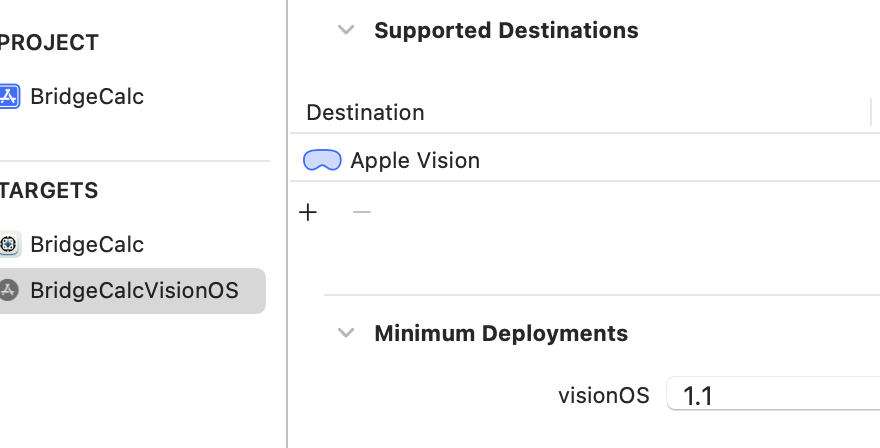Click the BridgeCalcVisionOS target icon
Image resolution: width=880 pixels, height=448 pixels.
tap(9, 291)
